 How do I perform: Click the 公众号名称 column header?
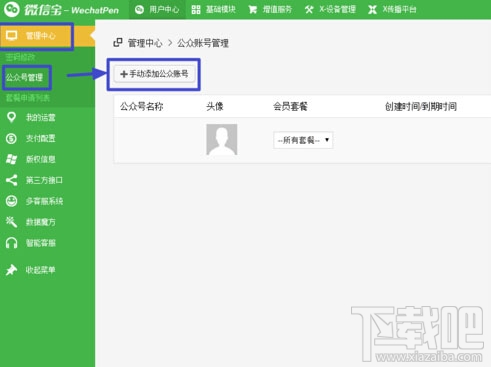[x=142, y=107]
